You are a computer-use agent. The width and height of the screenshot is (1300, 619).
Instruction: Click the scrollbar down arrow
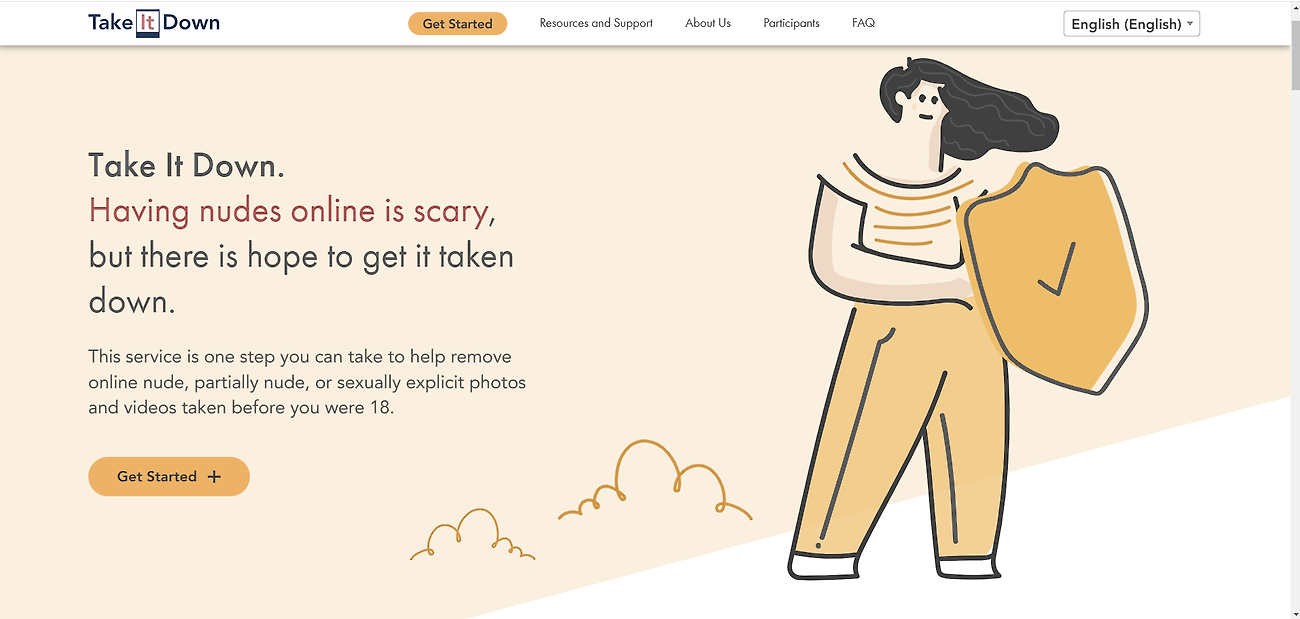pos(1295,613)
